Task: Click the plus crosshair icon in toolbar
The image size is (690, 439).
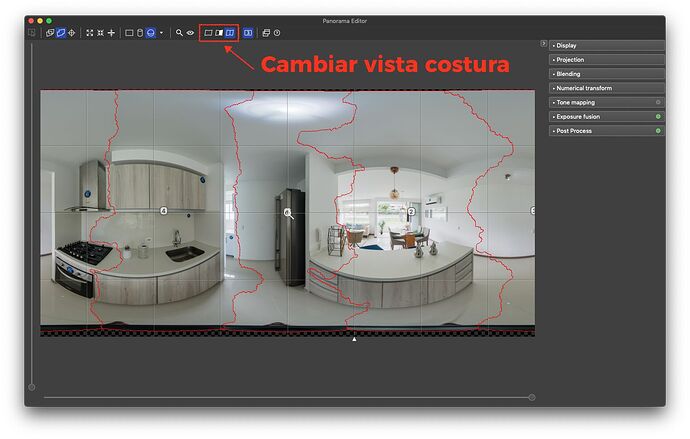Action: pos(111,33)
